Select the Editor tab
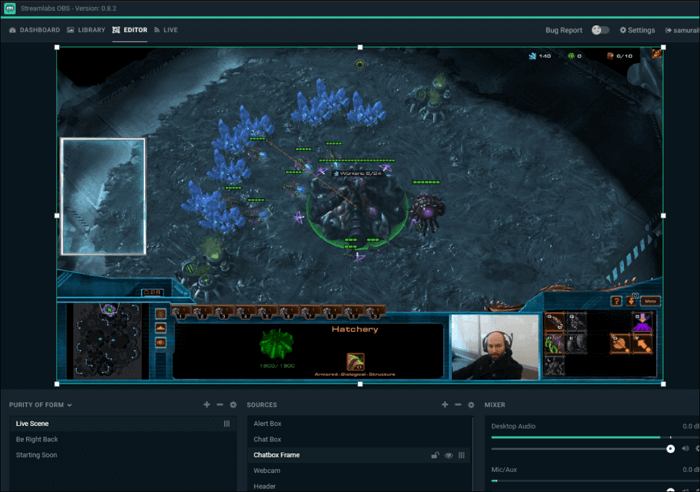 [x=130, y=30]
